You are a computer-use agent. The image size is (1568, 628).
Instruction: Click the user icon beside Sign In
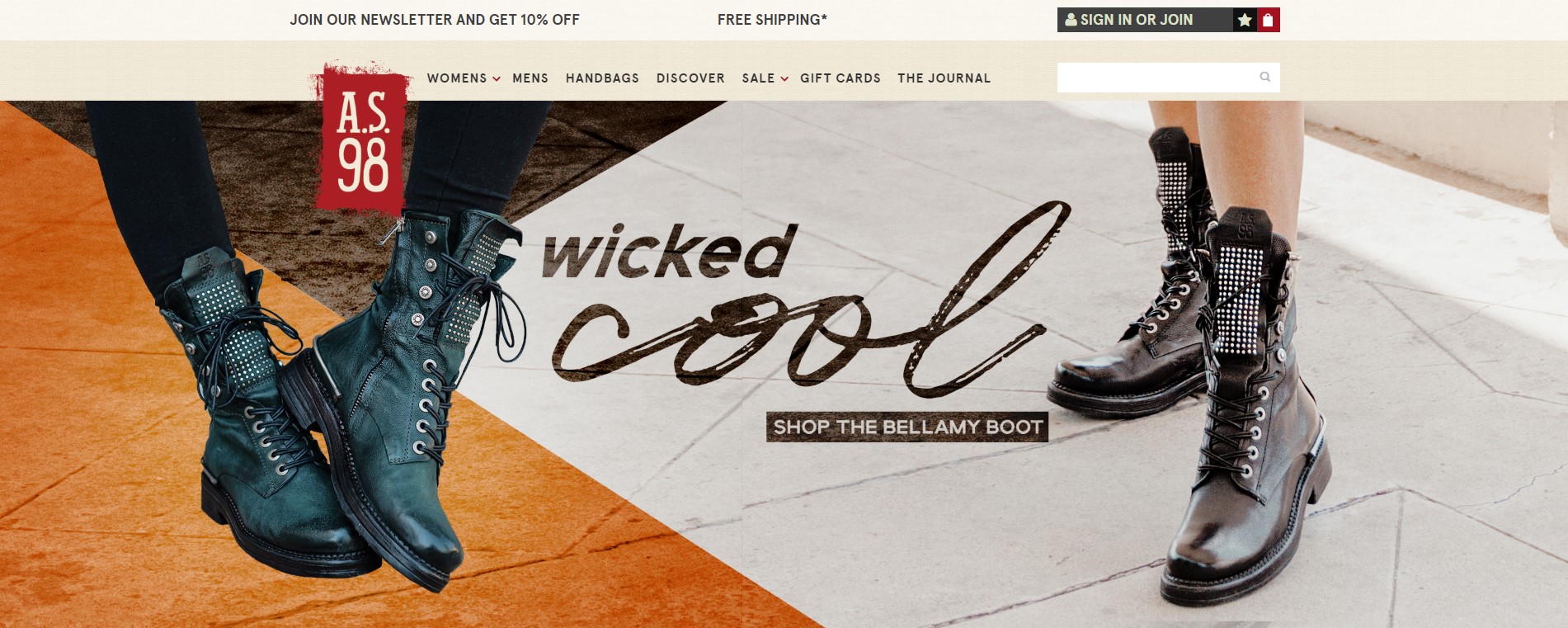pyautogui.click(x=1071, y=20)
